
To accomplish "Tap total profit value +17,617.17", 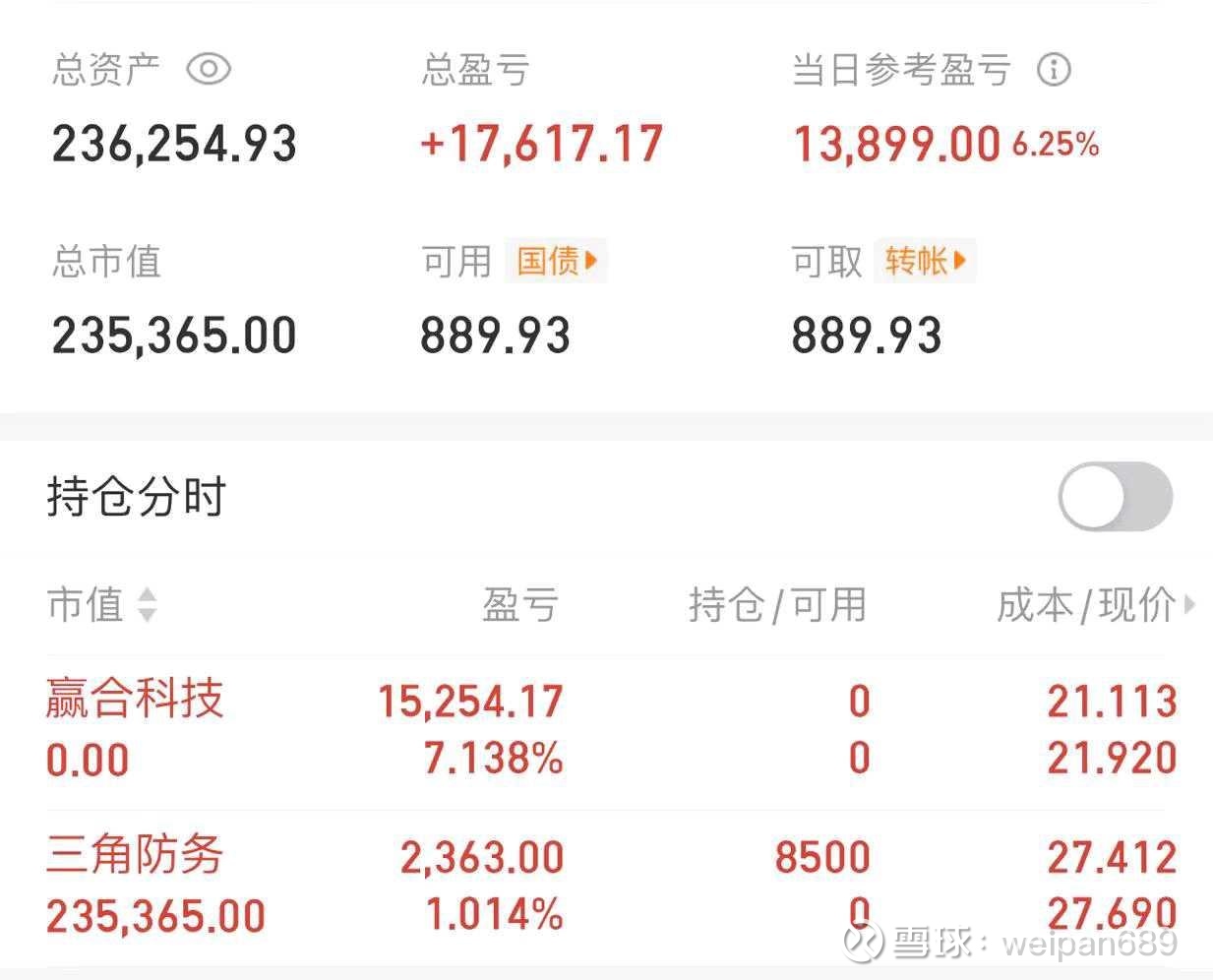I will [x=542, y=144].
